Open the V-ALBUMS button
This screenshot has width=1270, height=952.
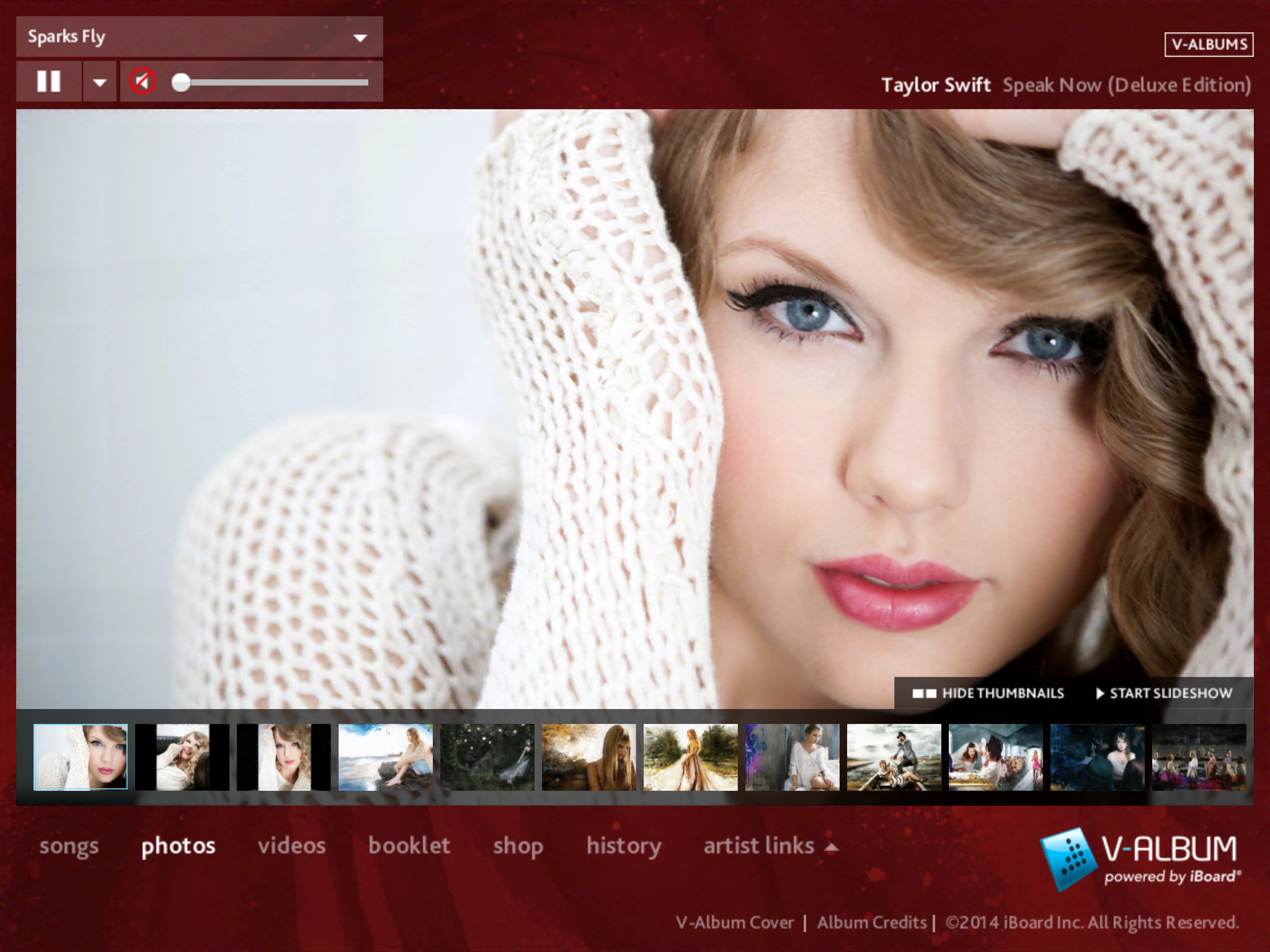click(x=1209, y=45)
